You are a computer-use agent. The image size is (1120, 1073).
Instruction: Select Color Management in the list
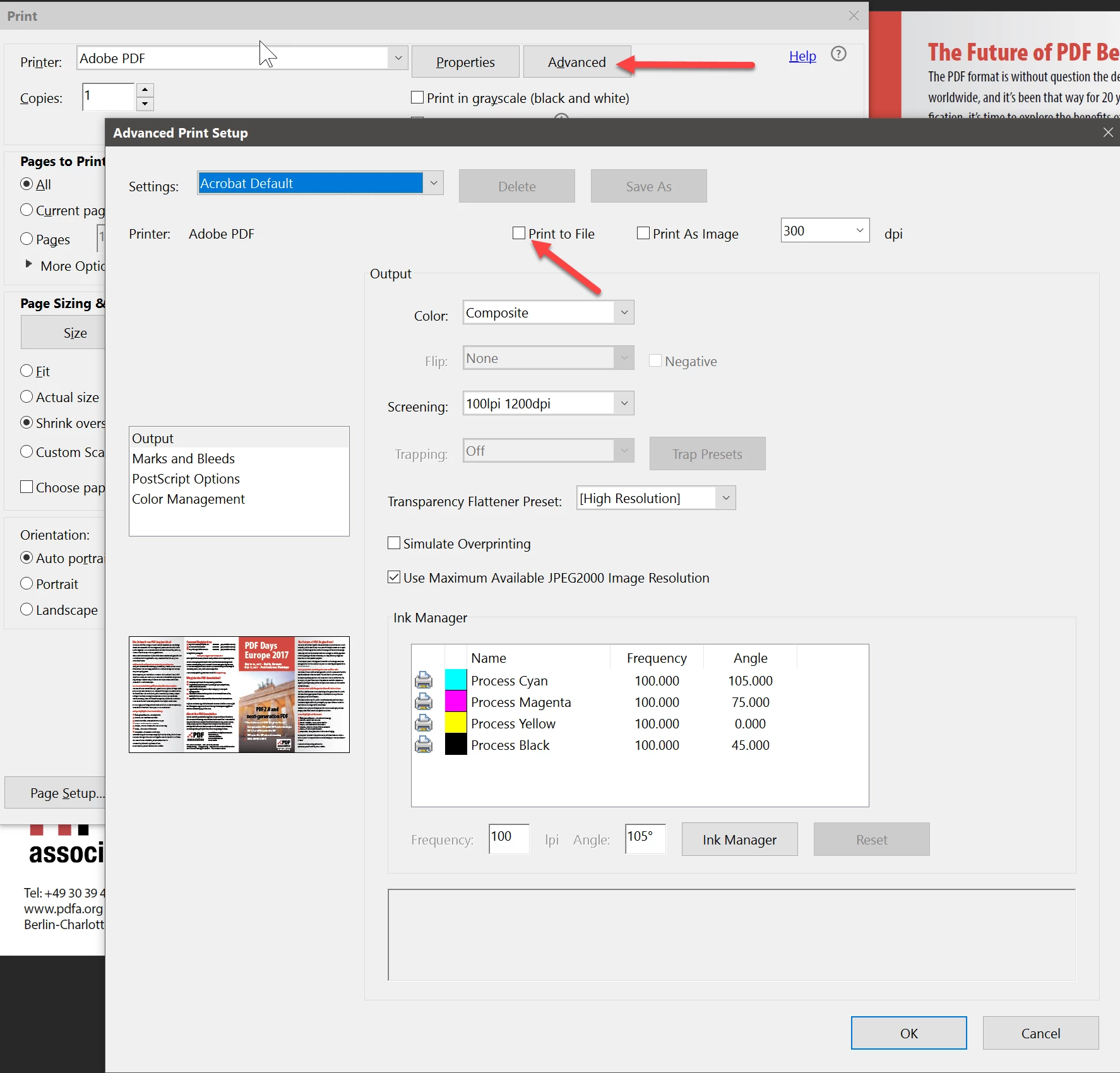239,499
